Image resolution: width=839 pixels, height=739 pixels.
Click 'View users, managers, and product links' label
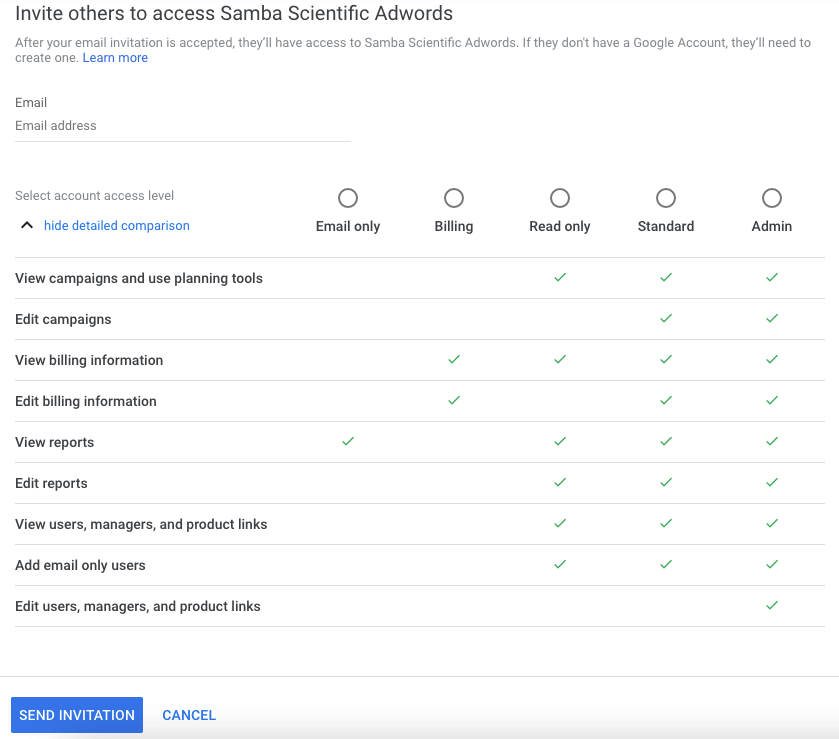pyautogui.click(x=141, y=524)
